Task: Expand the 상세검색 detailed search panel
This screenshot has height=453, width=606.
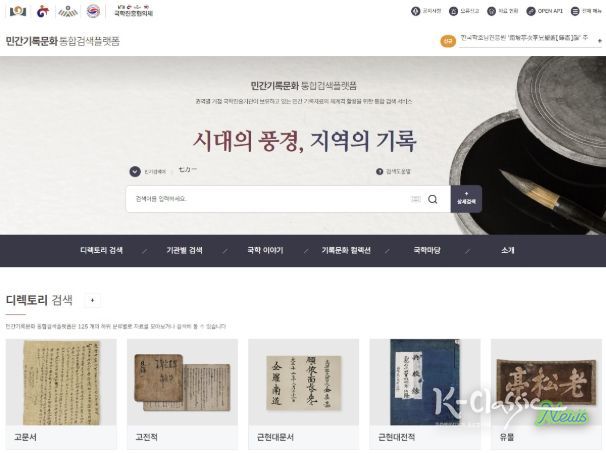Action: [466, 199]
